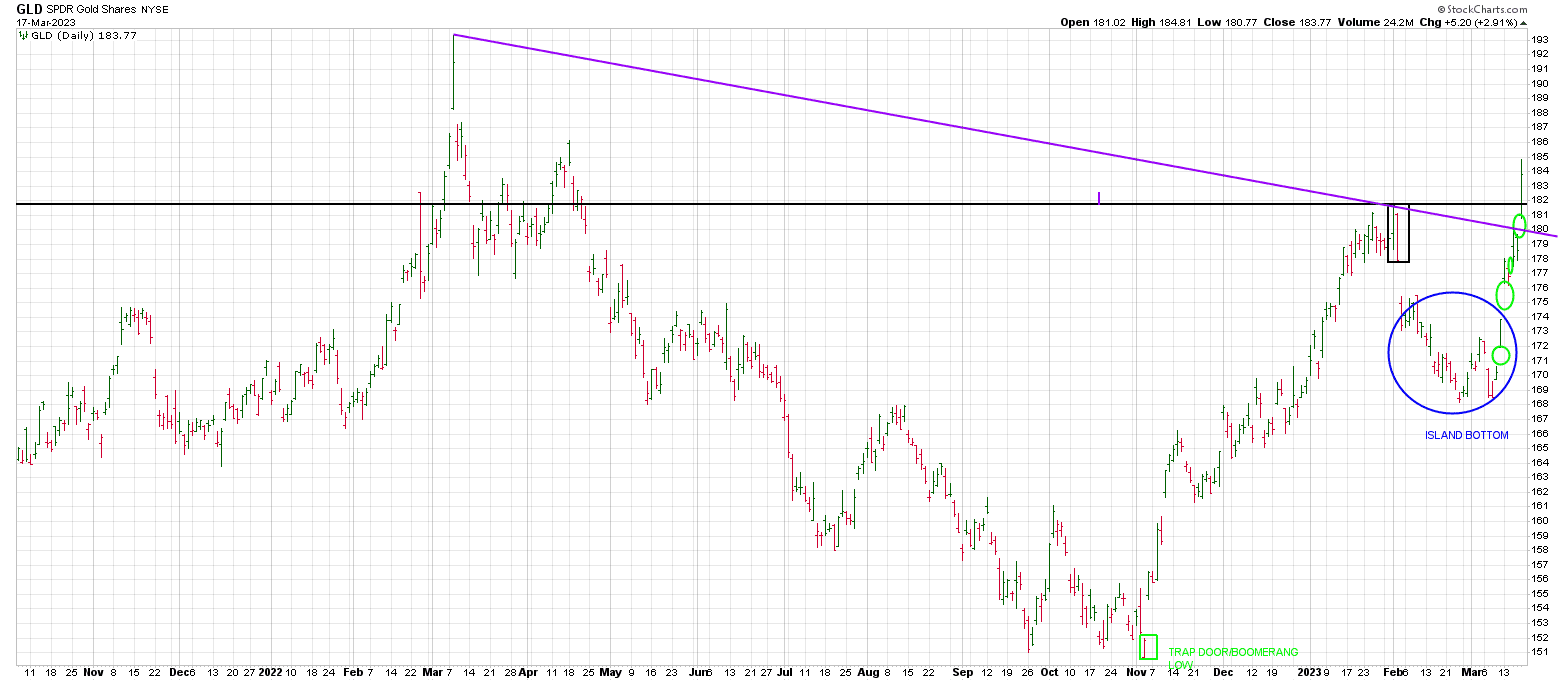
Task: Click the GLD legend icon at top-left
Action: pyautogui.click(x=23, y=36)
